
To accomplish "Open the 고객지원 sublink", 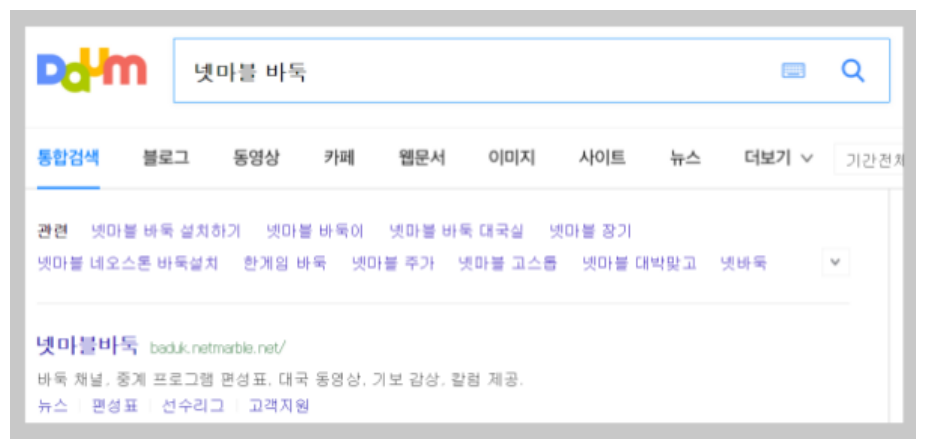I will (279, 406).
